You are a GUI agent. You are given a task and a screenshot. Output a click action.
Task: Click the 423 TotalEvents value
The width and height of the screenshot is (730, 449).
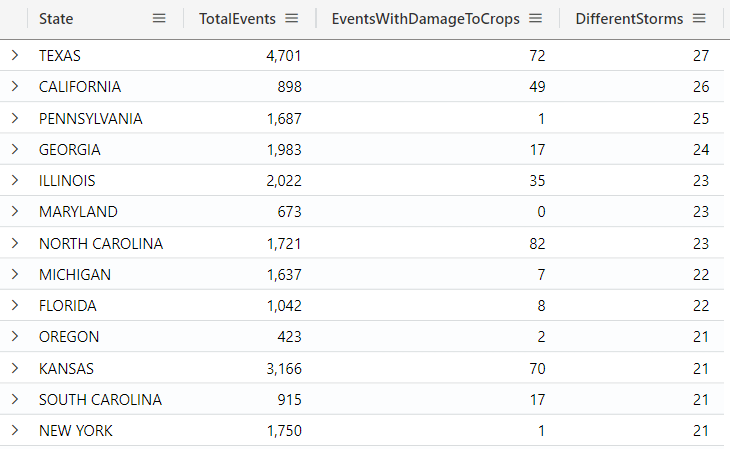290,337
